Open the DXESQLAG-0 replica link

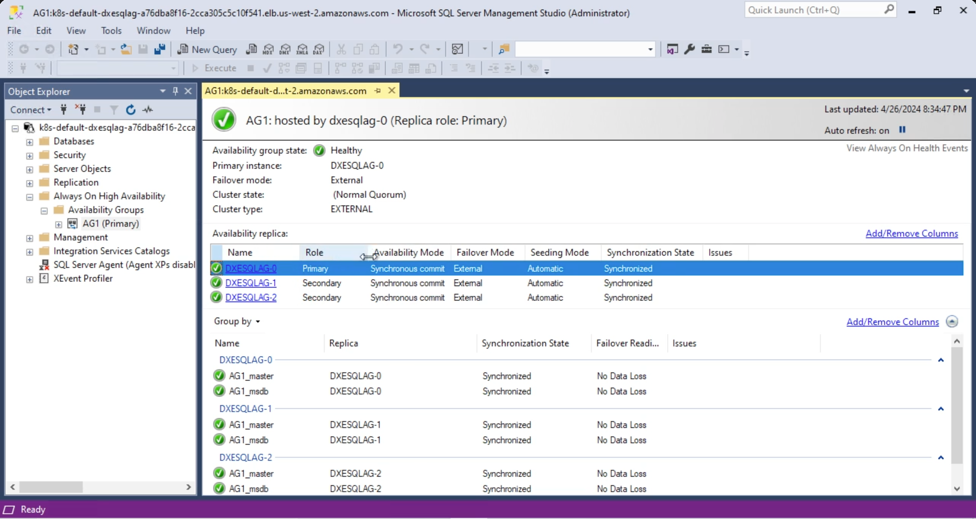click(x=251, y=268)
